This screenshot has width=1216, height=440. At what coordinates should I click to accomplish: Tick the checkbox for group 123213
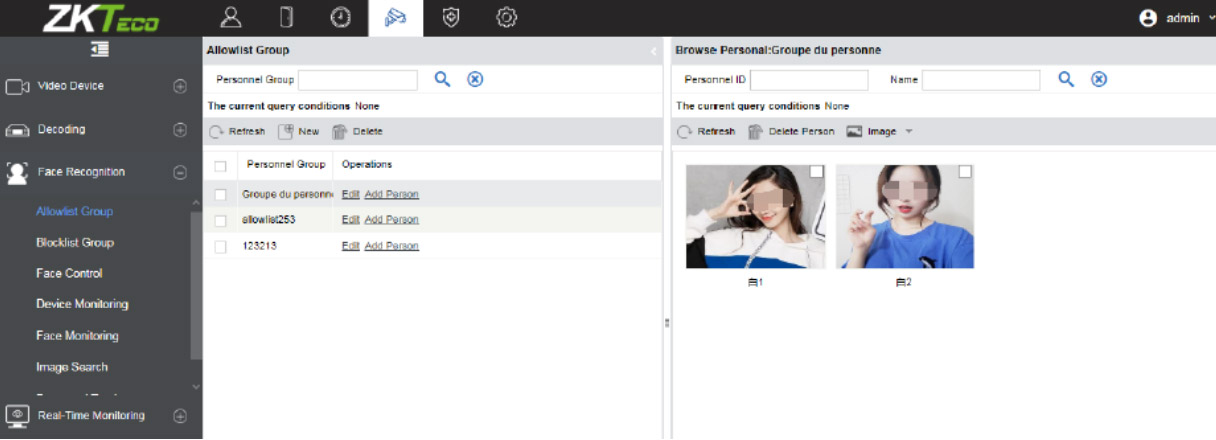[x=221, y=246]
